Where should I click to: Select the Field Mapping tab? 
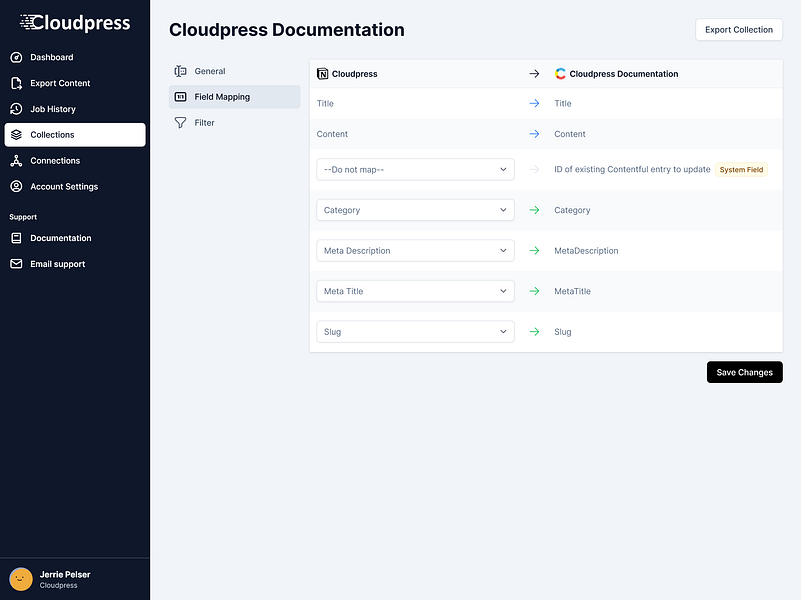[234, 97]
